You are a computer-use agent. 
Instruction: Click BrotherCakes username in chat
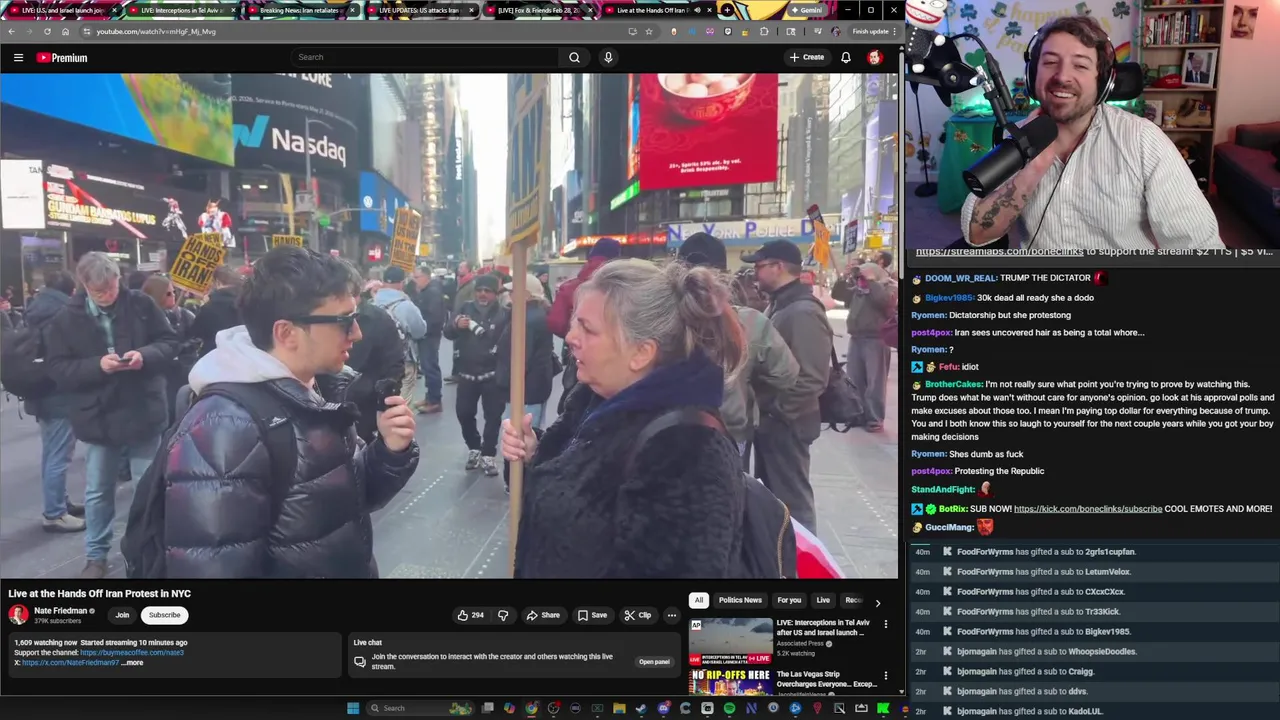tap(954, 384)
